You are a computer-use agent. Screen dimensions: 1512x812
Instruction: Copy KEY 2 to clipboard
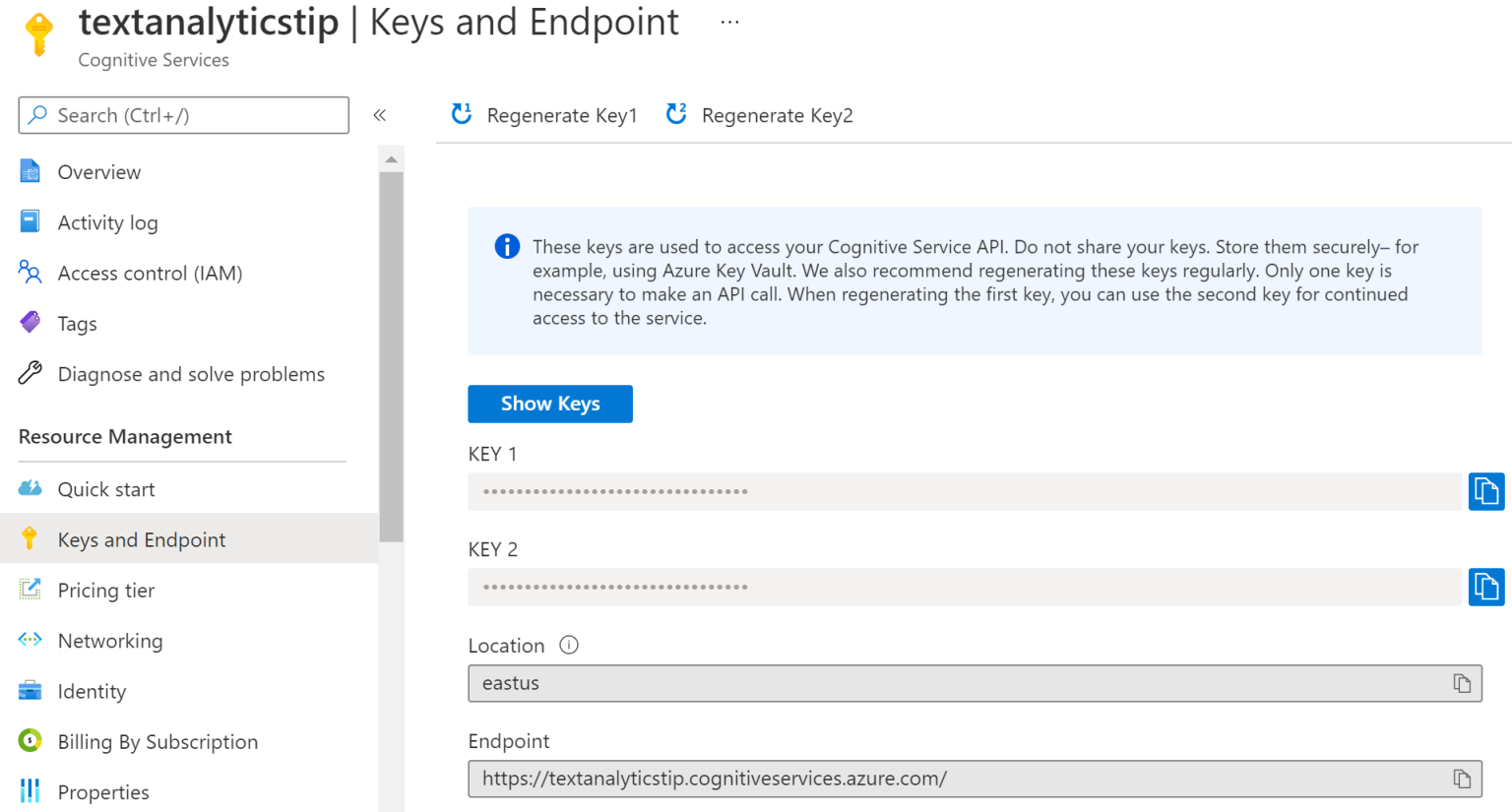[x=1486, y=587]
